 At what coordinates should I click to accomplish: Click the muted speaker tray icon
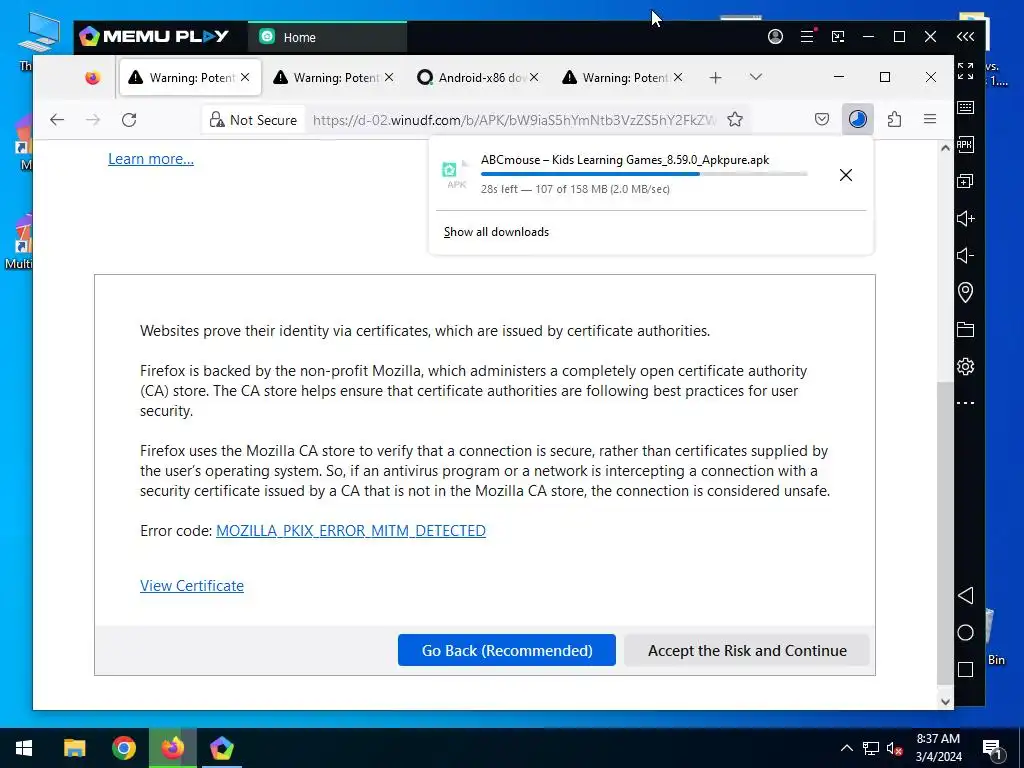coord(894,748)
